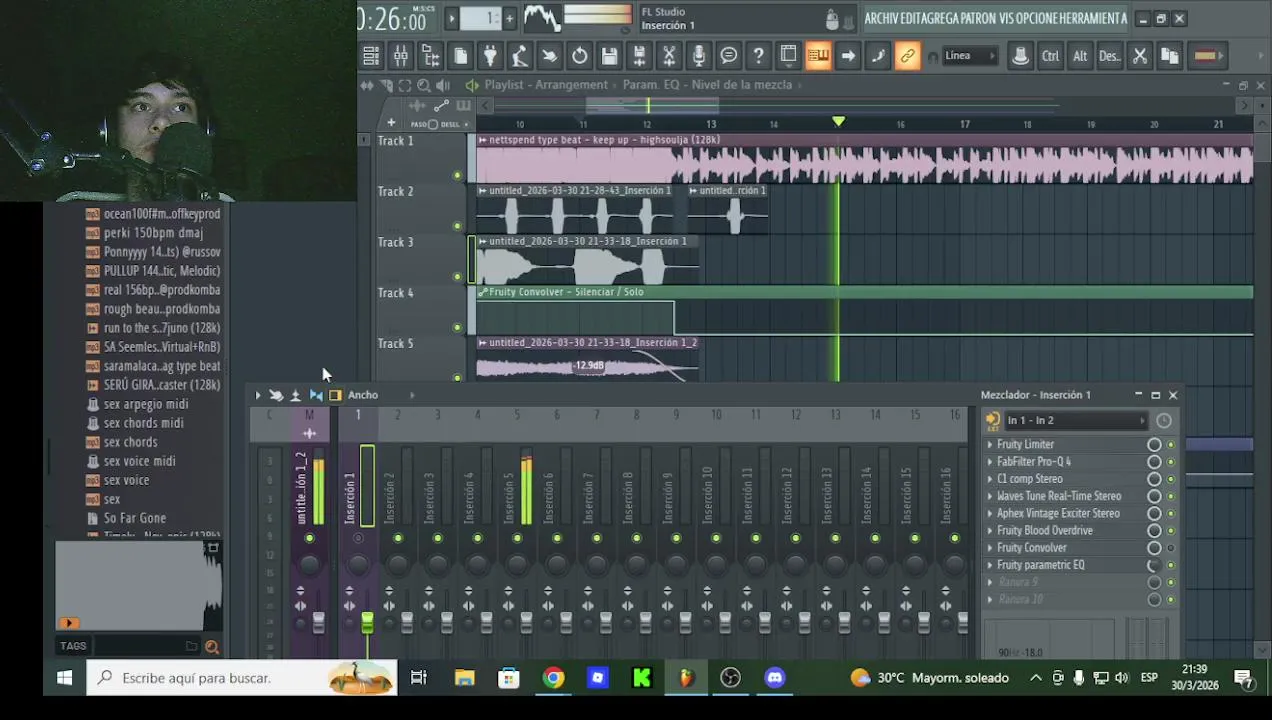Open Fruity parametric EQ plugin
The image size is (1272, 720).
1040,565
